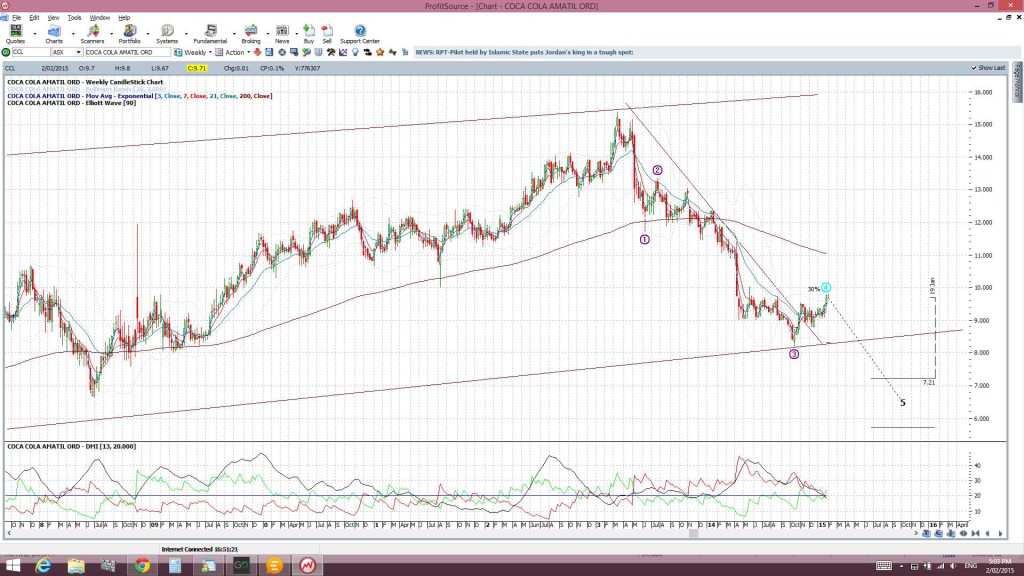
Task: Click the hammer tools icon in chart toolbar
Action: 331,52
